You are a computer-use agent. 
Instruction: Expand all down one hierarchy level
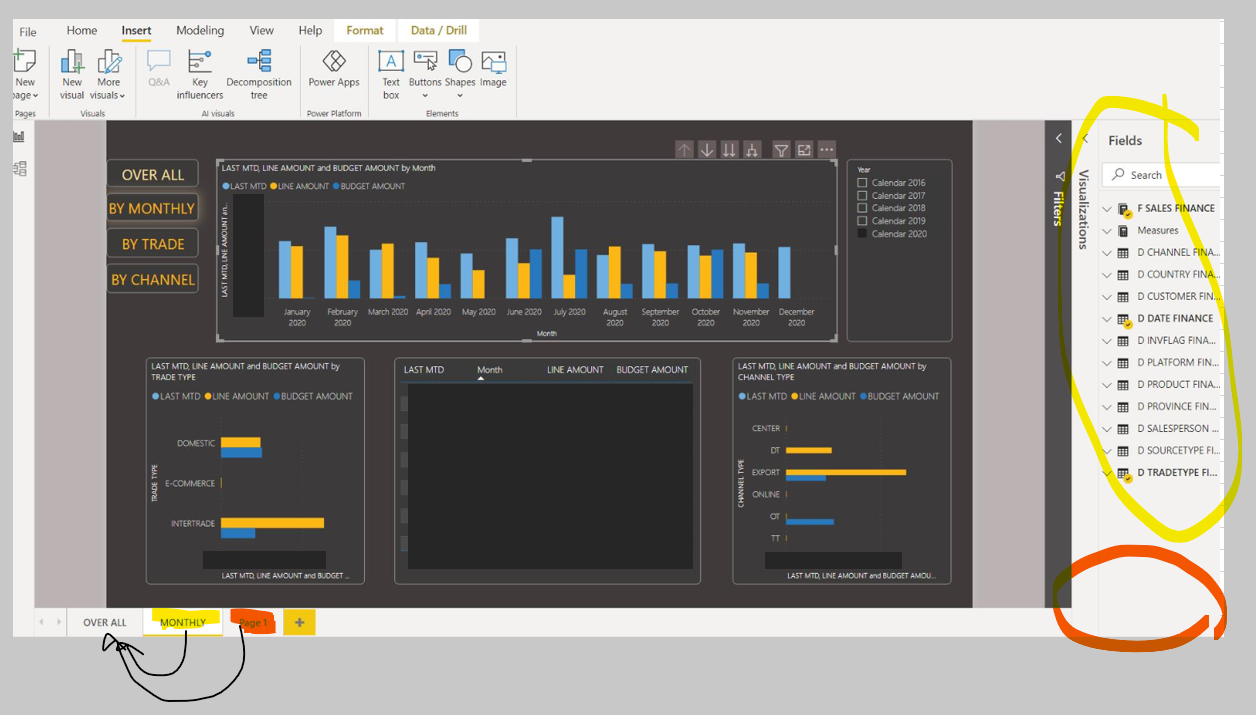tap(752, 150)
